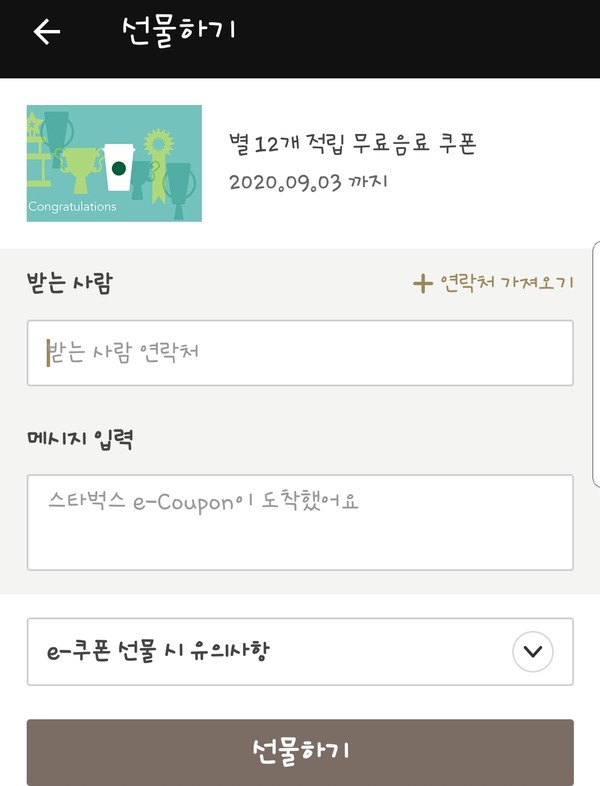Click the 선물하기 header title

click(178, 31)
